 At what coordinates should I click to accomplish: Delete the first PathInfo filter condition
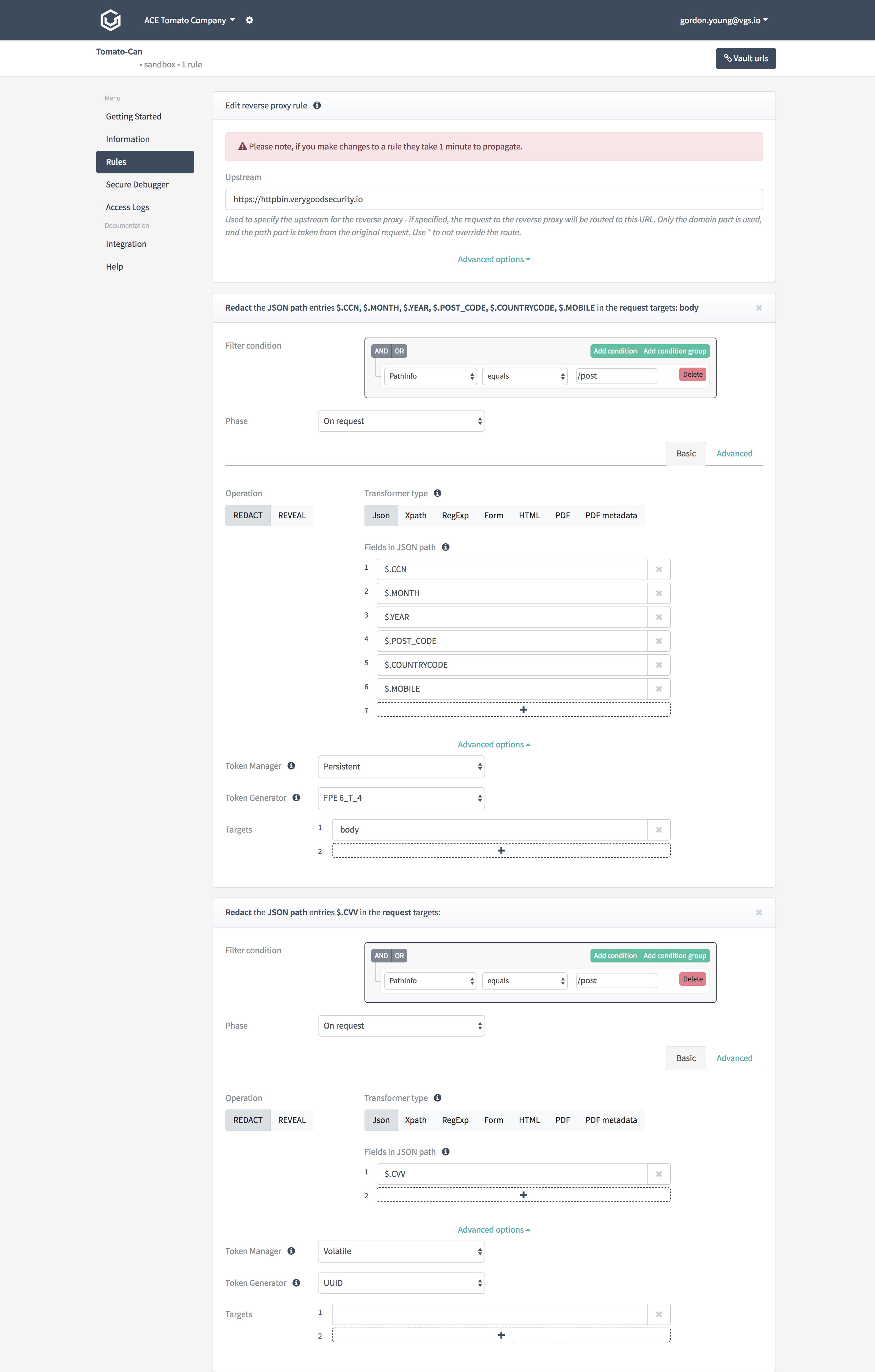coord(692,374)
